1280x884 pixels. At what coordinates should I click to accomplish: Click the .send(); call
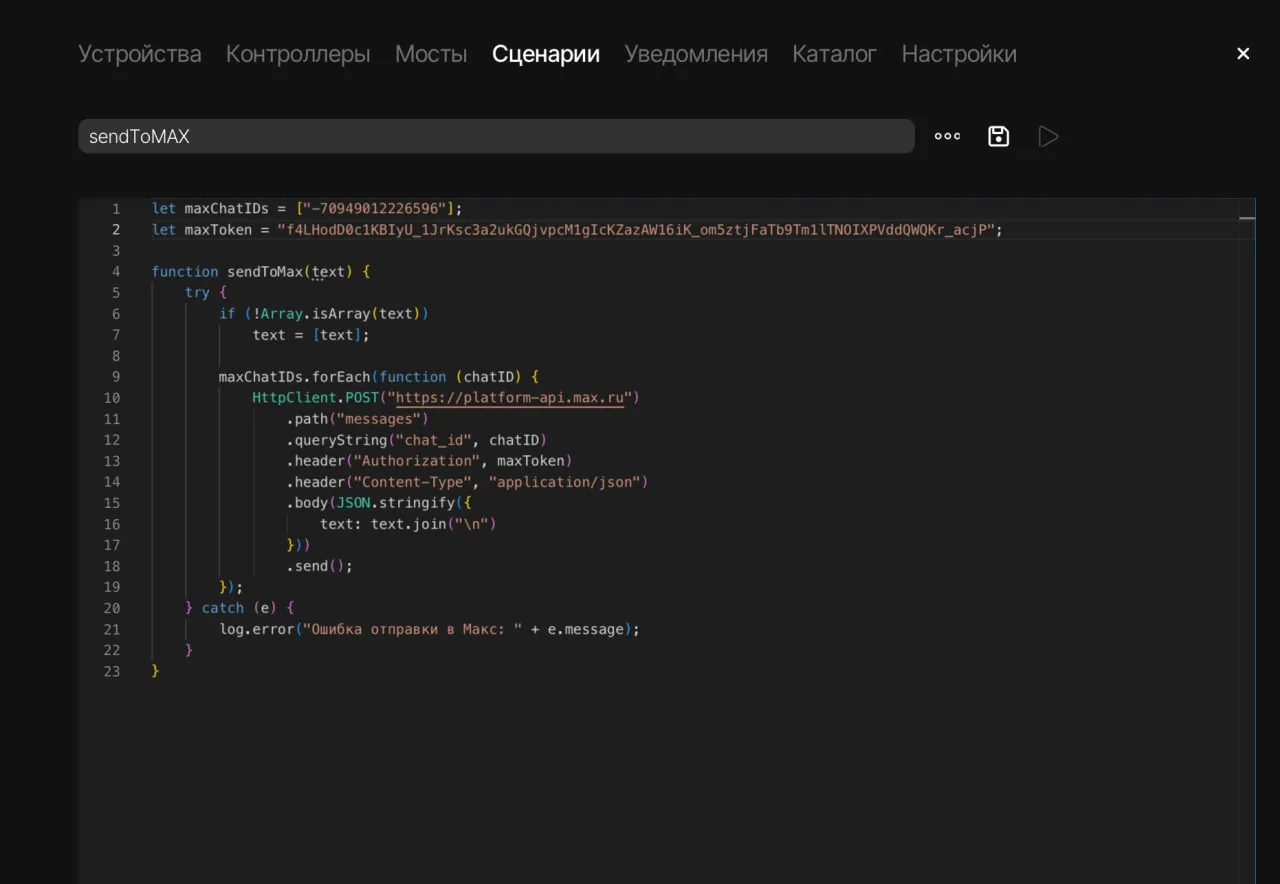coord(320,566)
